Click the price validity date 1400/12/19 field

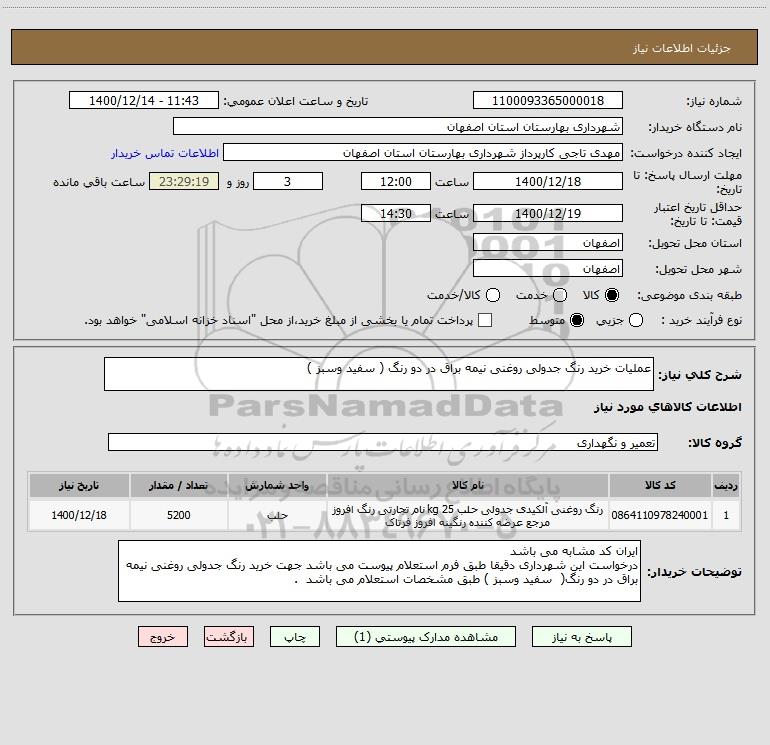(548, 213)
